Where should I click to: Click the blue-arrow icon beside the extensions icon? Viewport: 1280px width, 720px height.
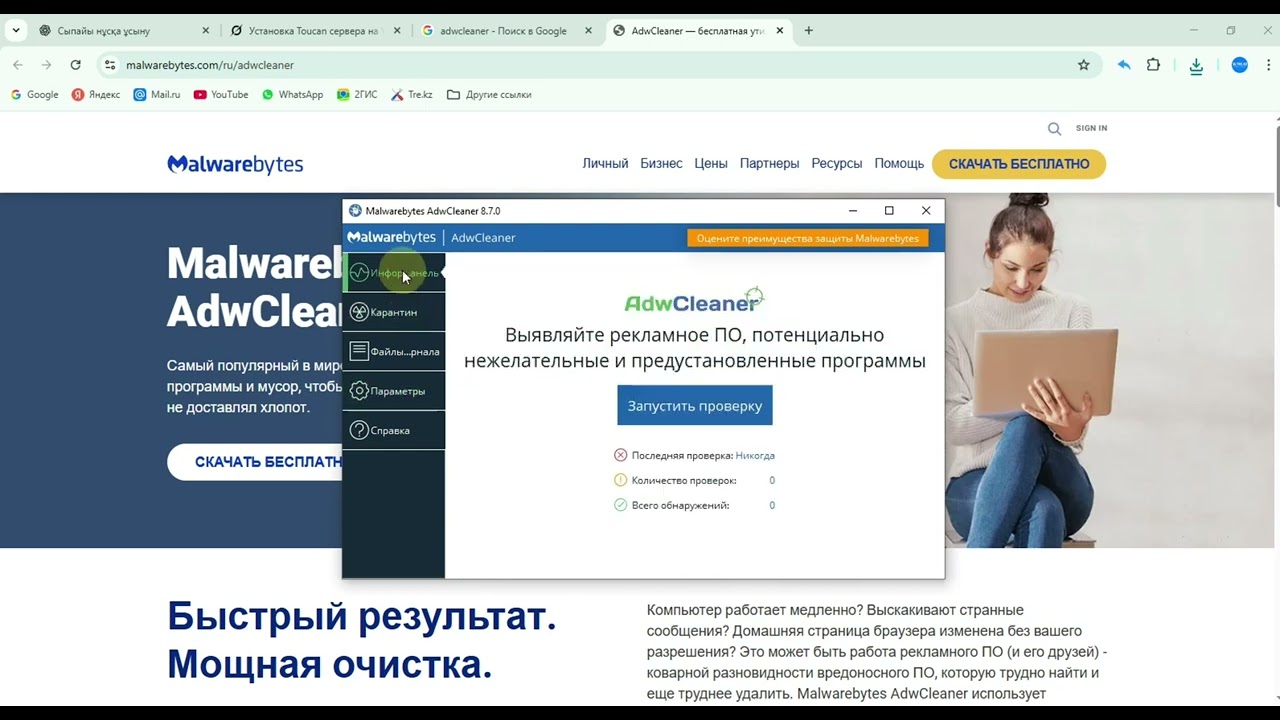[1124, 65]
